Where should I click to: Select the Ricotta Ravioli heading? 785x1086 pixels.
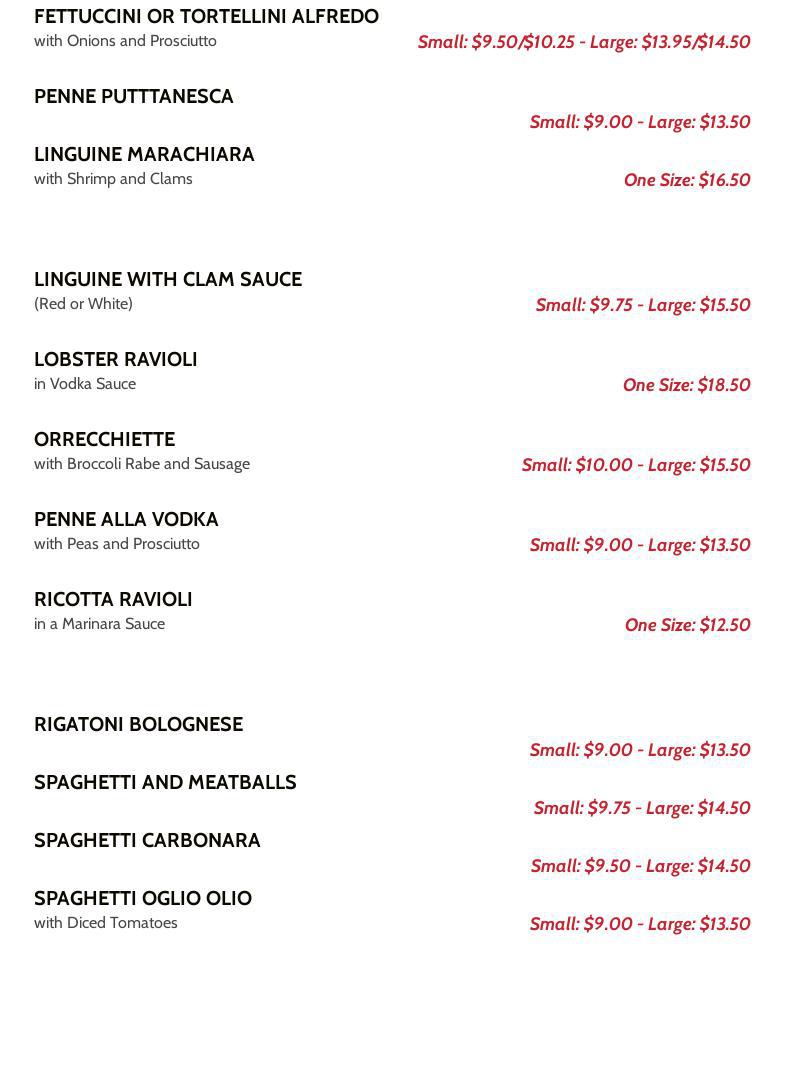point(113,600)
